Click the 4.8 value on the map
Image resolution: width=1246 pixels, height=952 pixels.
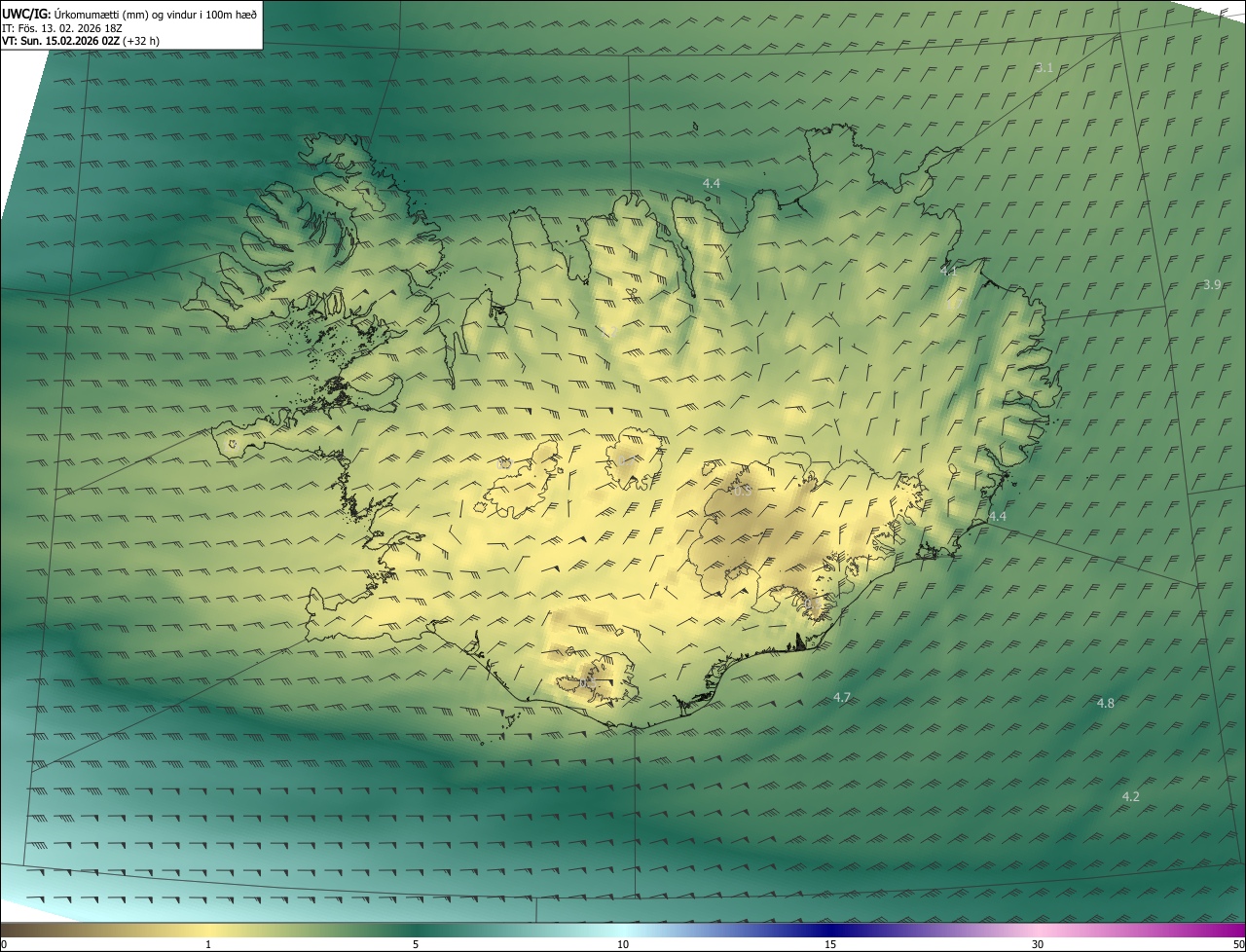(x=1106, y=704)
